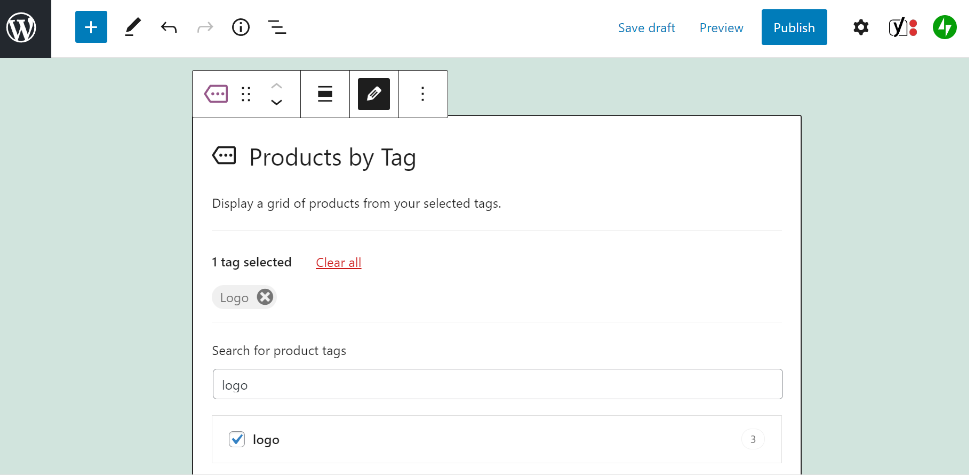Click the blue add block plus button
This screenshot has width=969, height=475.
[x=91, y=28]
